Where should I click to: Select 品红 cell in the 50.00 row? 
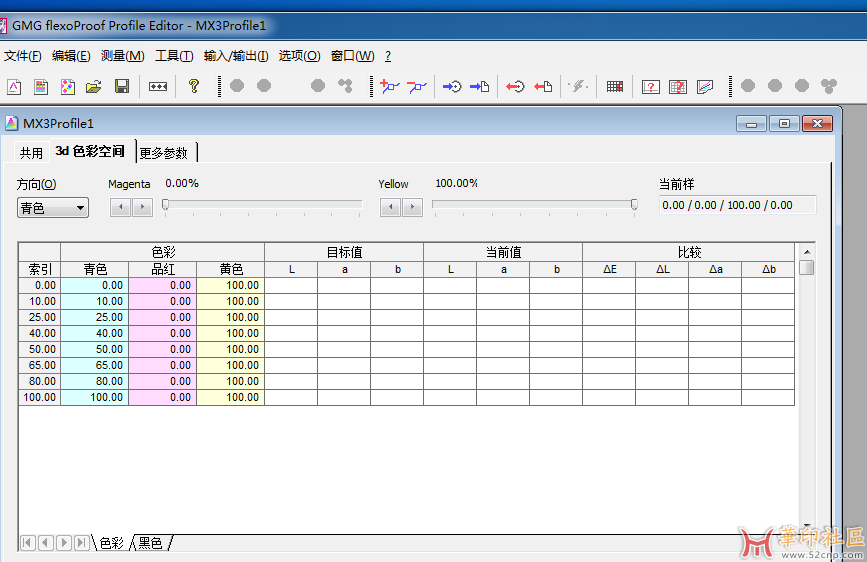(x=163, y=349)
